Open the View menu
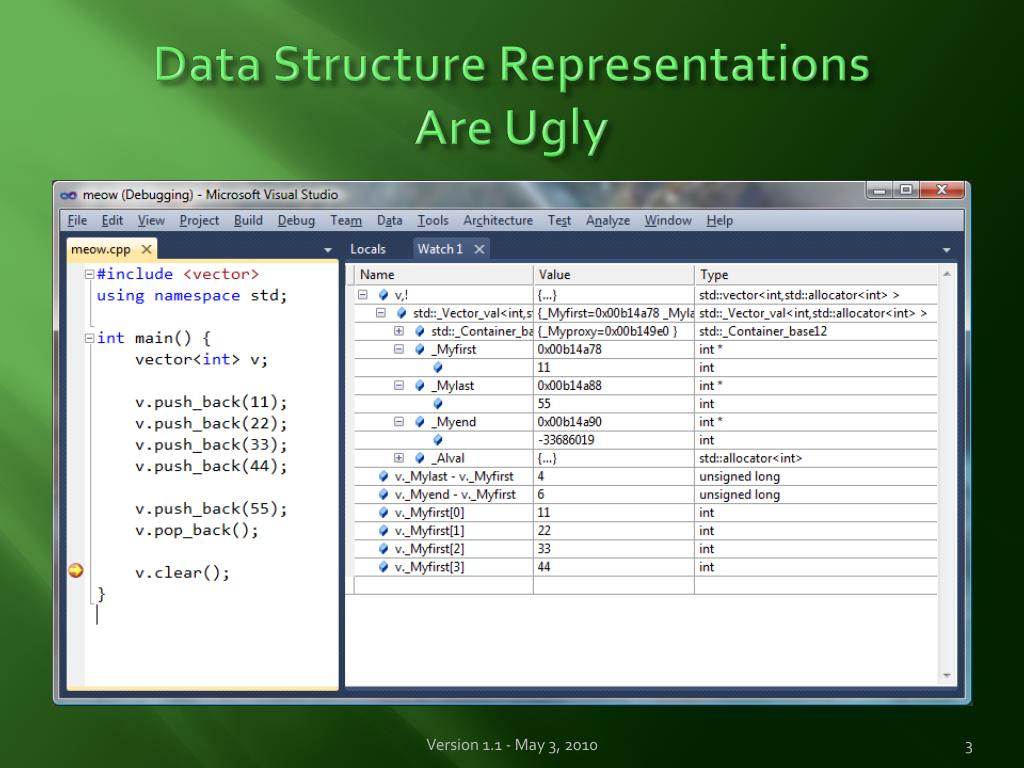 point(151,221)
